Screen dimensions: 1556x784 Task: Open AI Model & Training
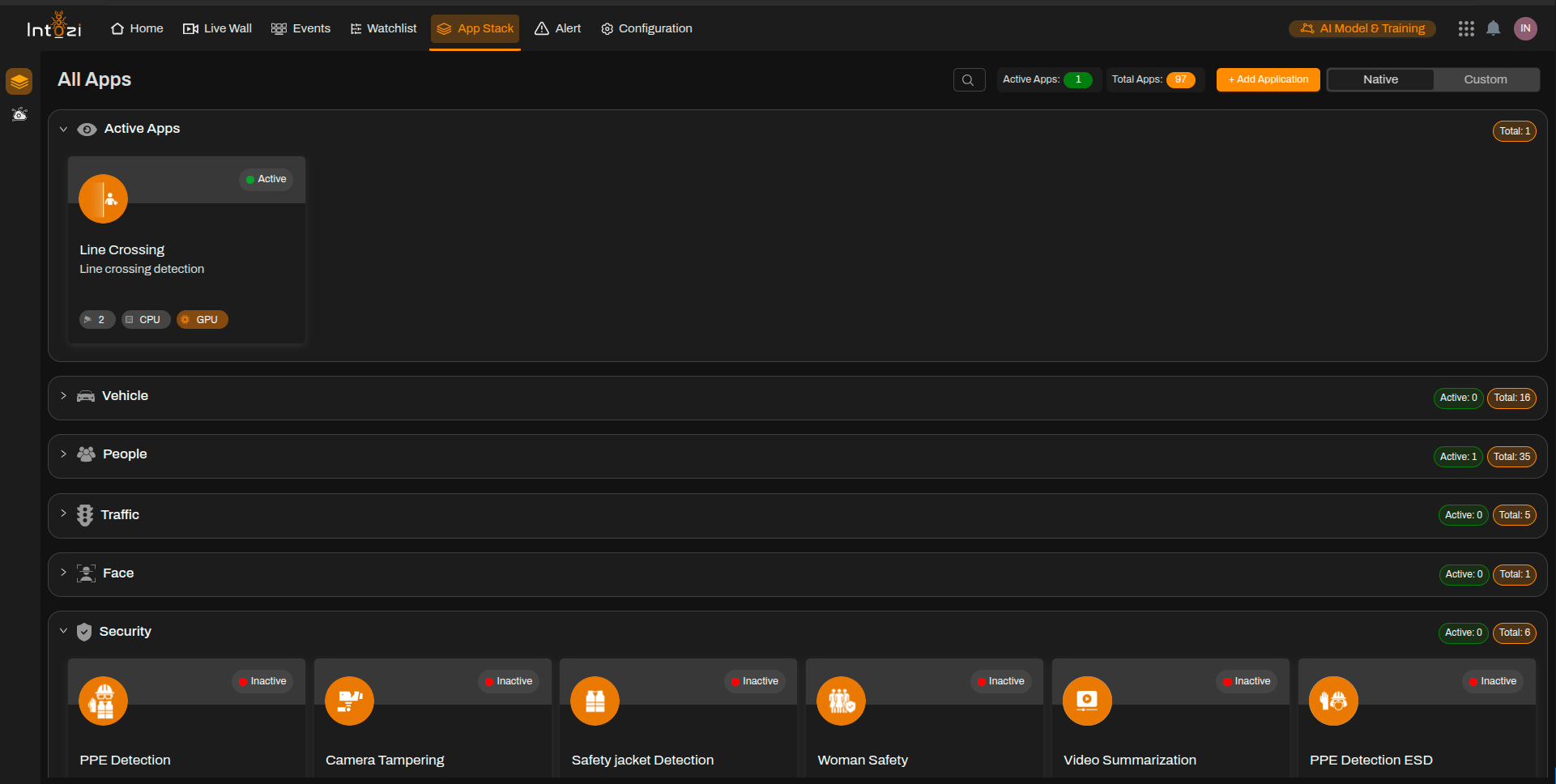pyautogui.click(x=1362, y=28)
